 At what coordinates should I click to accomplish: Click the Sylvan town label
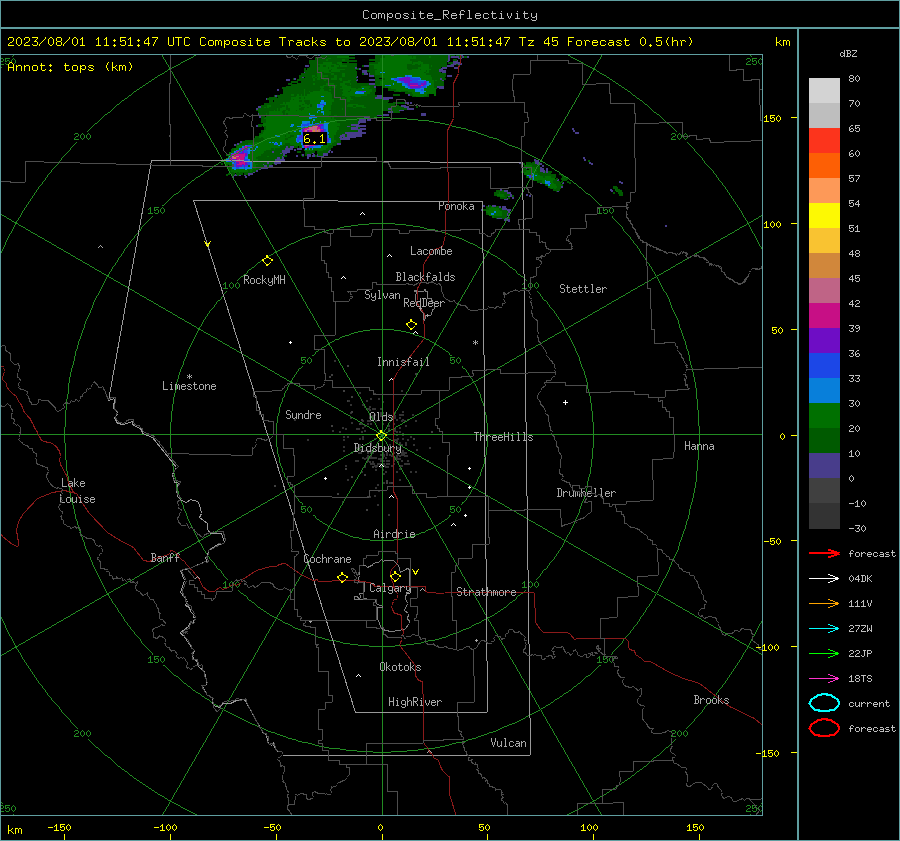coord(382,295)
